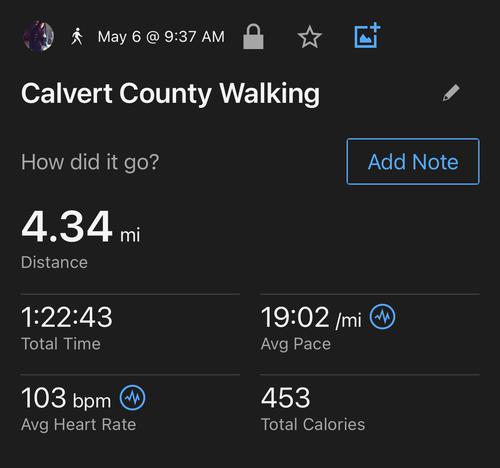This screenshot has height=468, width=500.
Task: Tap the Distance label
Action: tap(54, 262)
